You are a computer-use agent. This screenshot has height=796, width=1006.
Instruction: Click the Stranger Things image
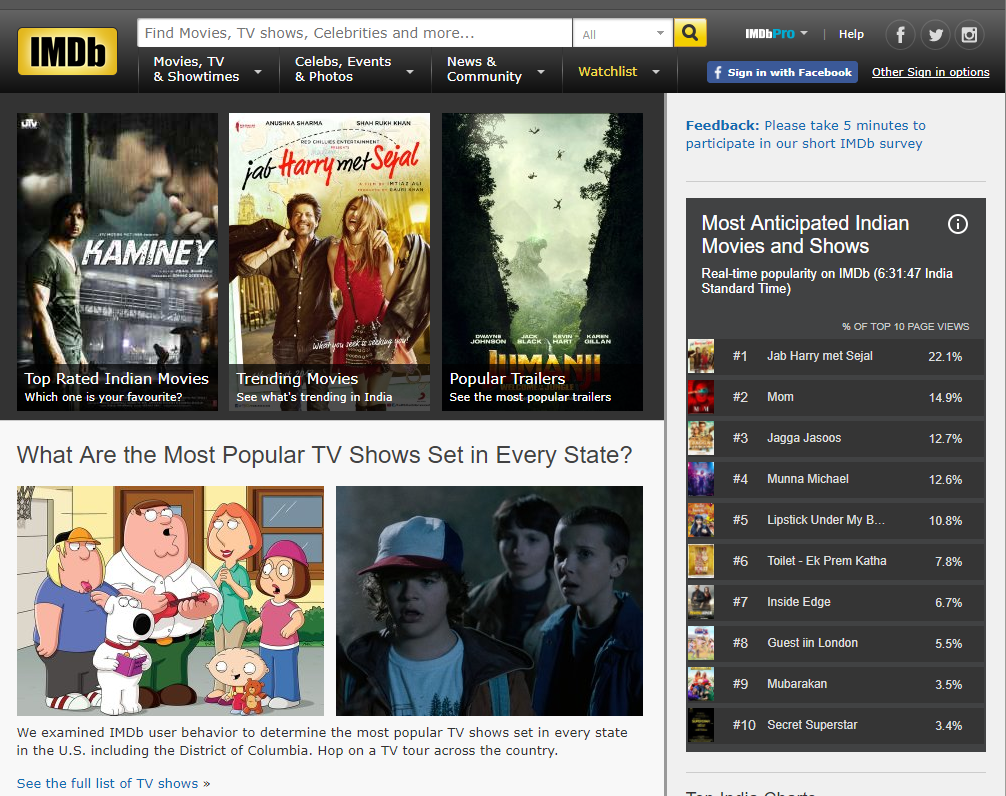489,600
